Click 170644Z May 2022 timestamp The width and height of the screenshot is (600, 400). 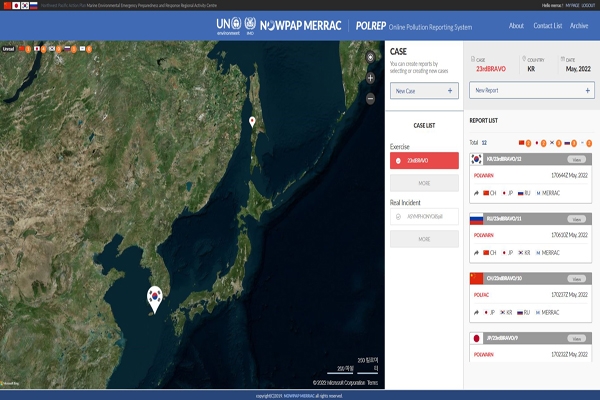click(x=569, y=175)
